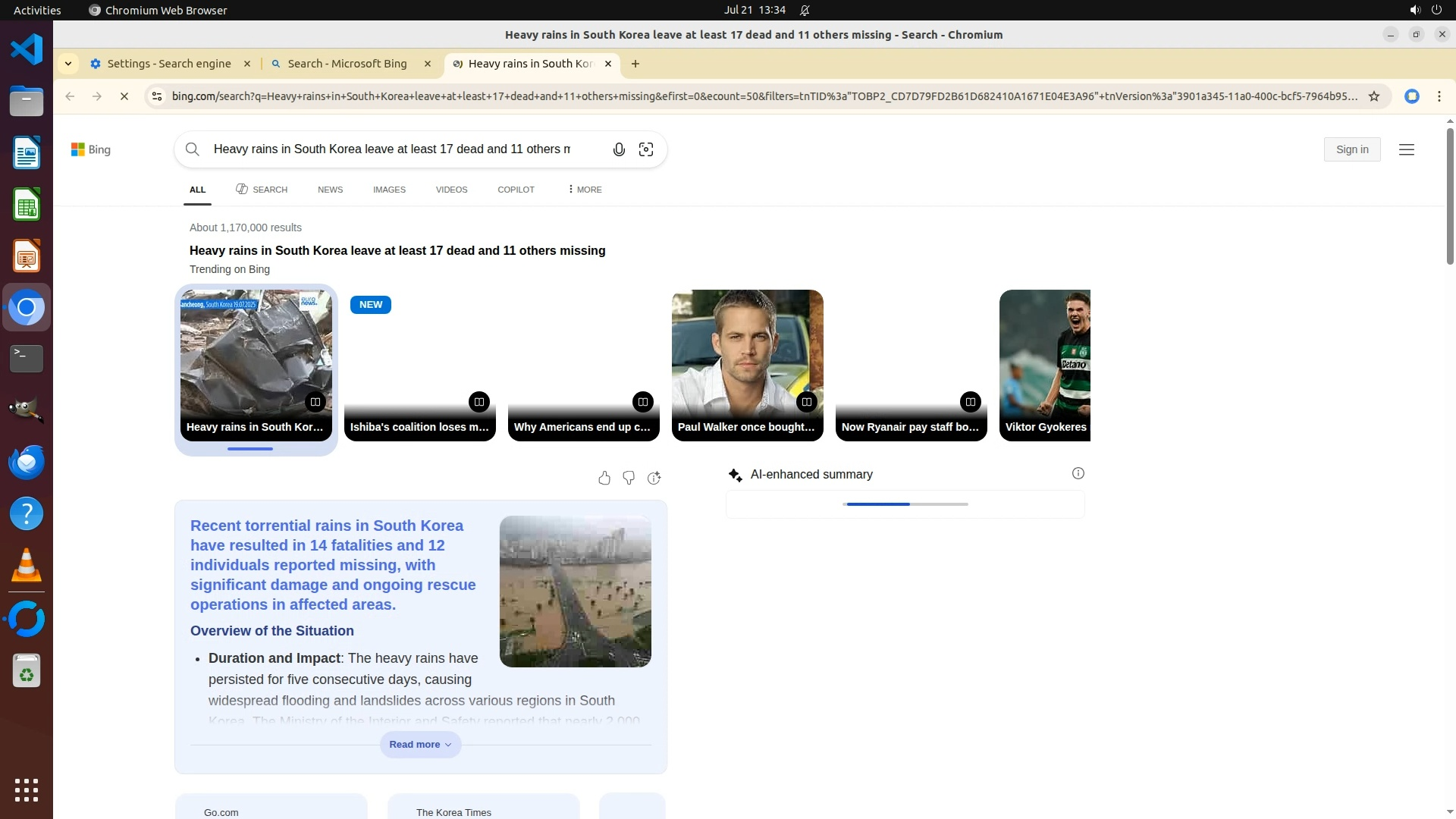
Task: Stop page loading in toolbar
Action: click(x=124, y=96)
